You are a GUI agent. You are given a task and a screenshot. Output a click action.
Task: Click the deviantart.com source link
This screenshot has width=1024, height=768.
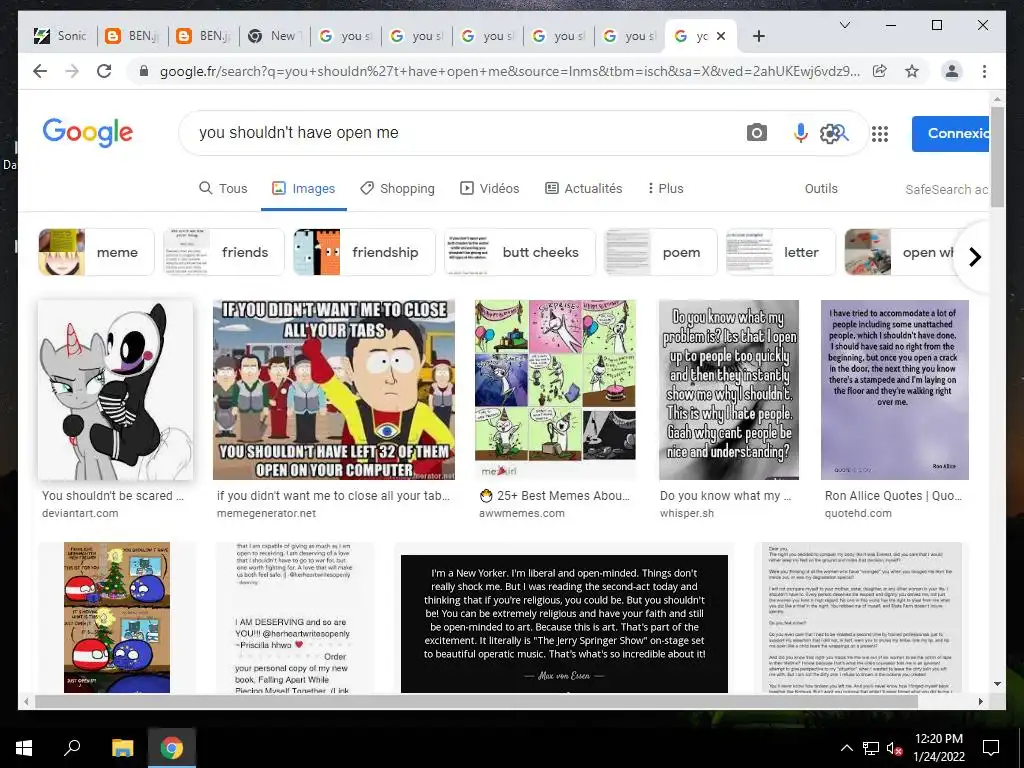80,513
